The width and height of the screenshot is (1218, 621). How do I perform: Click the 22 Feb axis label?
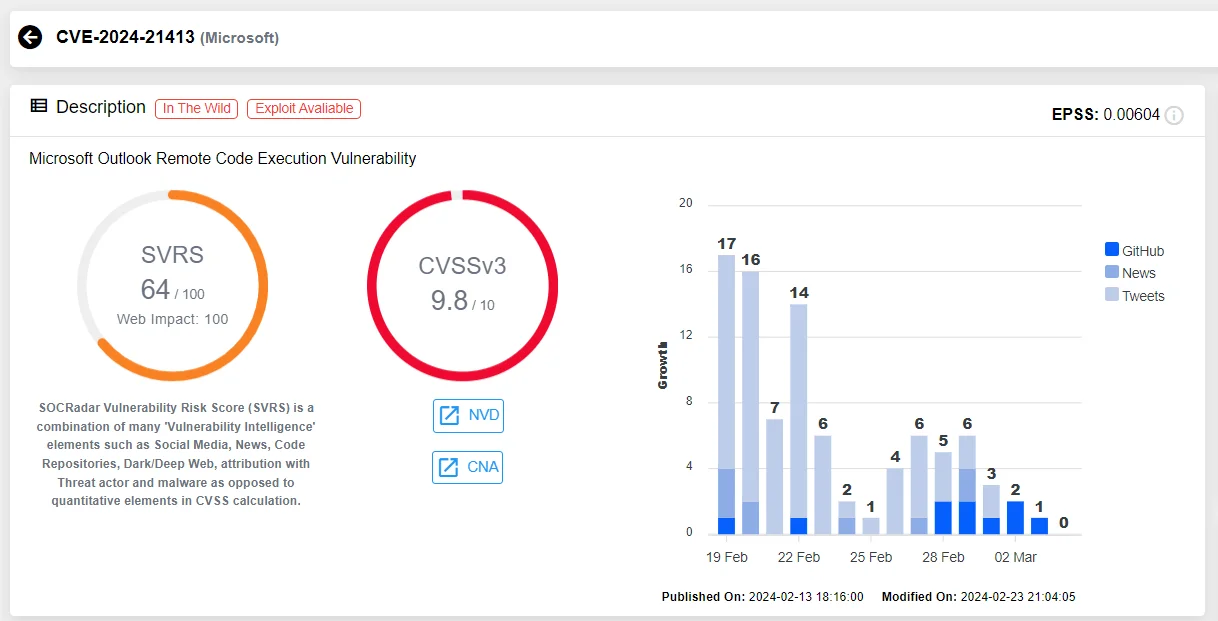click(x=799, y=557)
